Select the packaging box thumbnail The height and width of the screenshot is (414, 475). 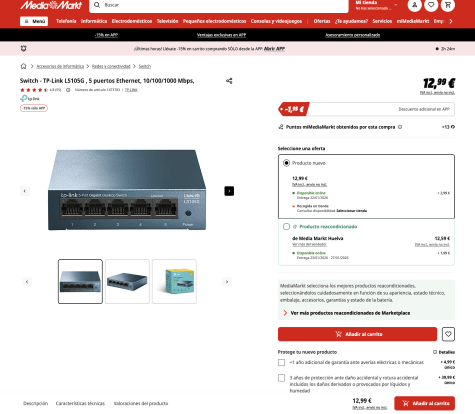click(x=174, y=281)
